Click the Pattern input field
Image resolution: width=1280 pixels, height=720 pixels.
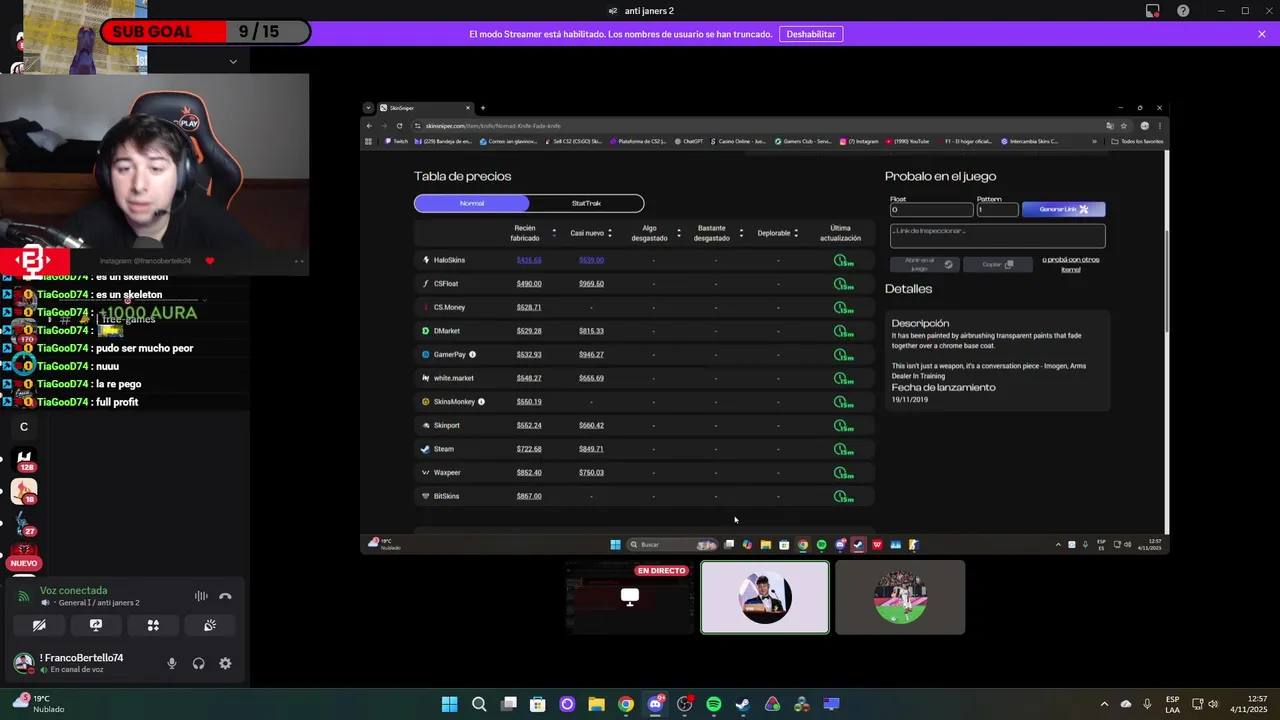click(997, 210)
